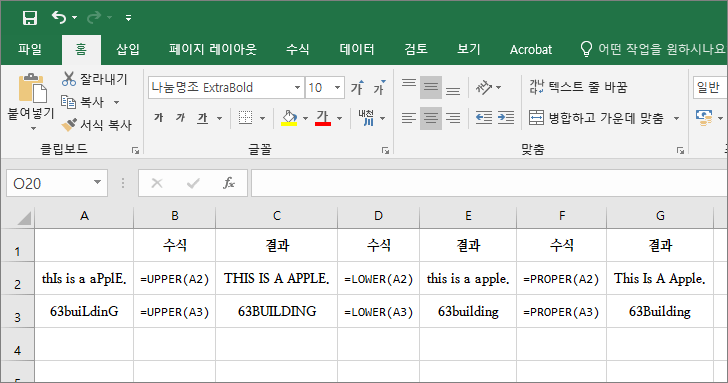Viewport: 728px width, 383px height.
Task: Click the cancel X icon in formula bar
Action: pyautogui.click(x=157, y=183)
